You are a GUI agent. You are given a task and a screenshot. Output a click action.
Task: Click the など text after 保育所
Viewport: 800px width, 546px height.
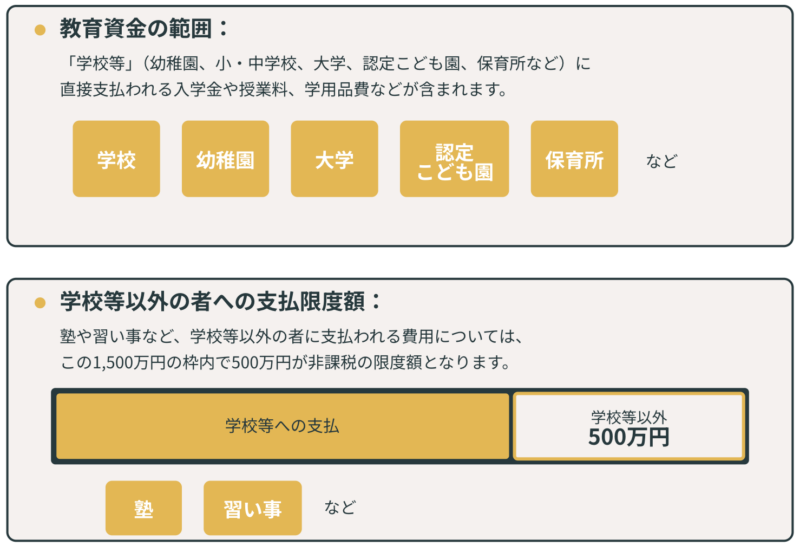(661, 160)
